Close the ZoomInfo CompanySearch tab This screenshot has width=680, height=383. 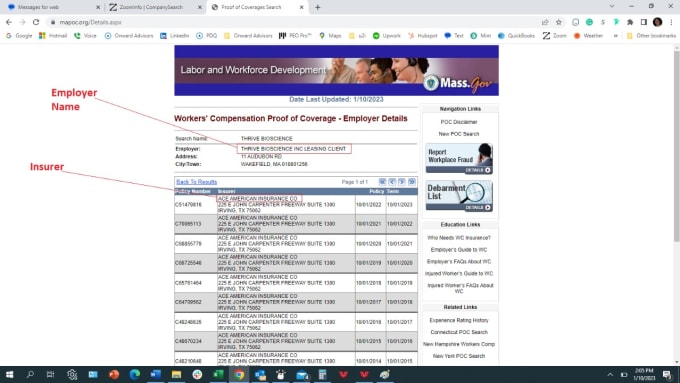pos(200,7)
